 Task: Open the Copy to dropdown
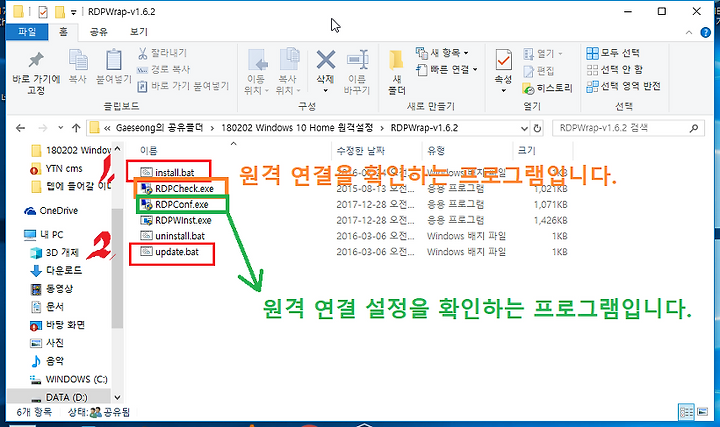(x=288, y=71)
